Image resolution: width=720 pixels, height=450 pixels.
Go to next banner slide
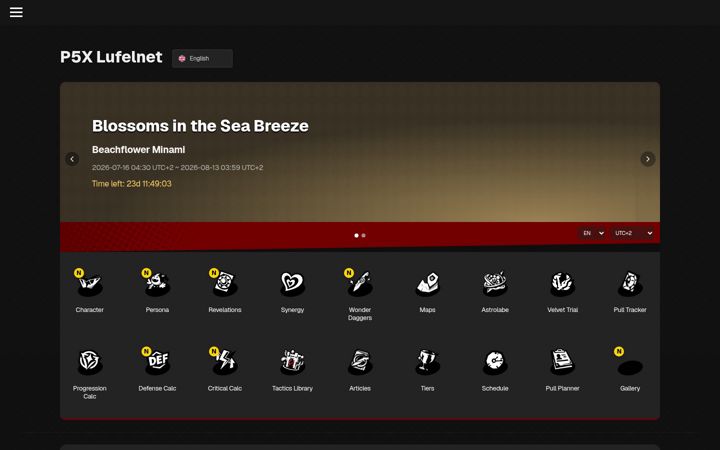[x=648, y=159]
